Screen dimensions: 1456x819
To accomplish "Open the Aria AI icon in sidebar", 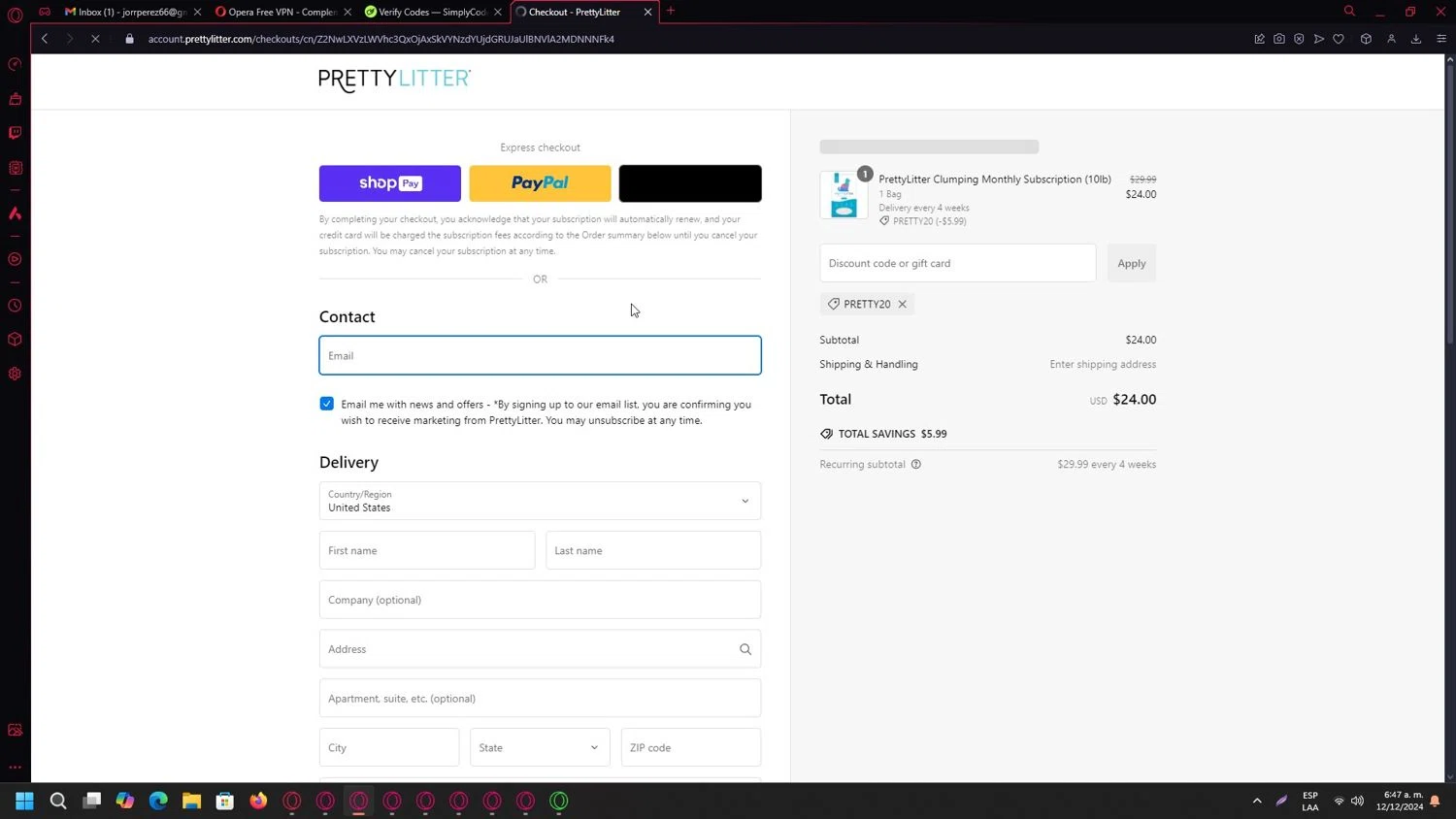I will (x=15, y=213).
